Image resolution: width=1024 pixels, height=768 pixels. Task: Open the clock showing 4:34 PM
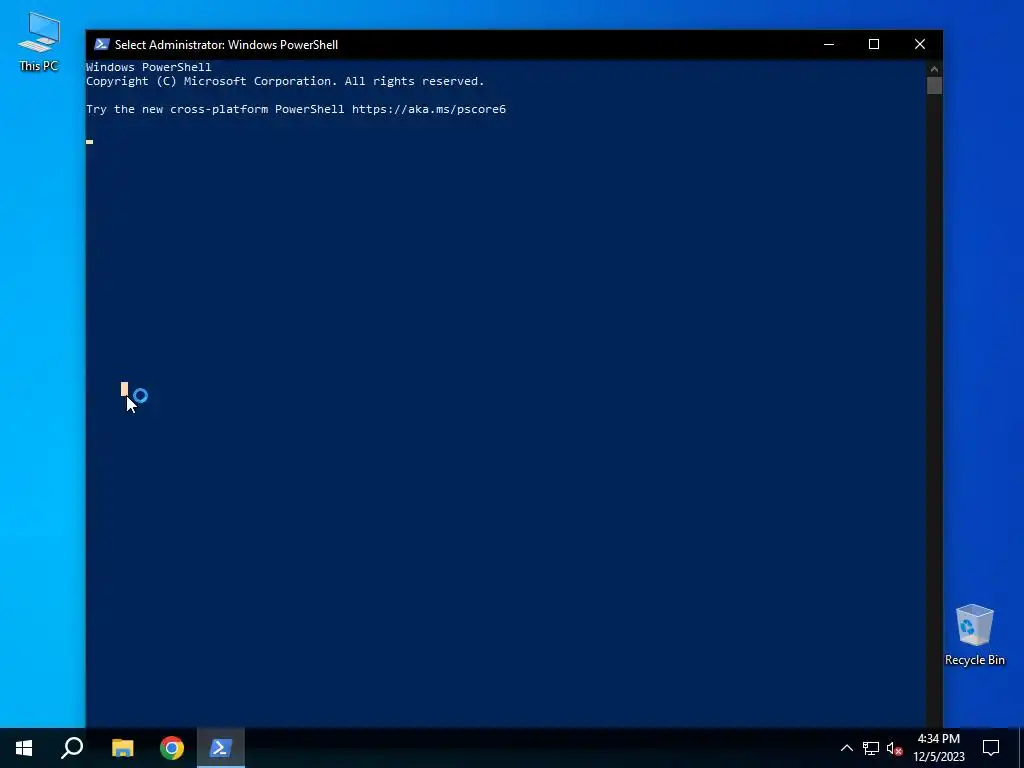coord(938,748)
